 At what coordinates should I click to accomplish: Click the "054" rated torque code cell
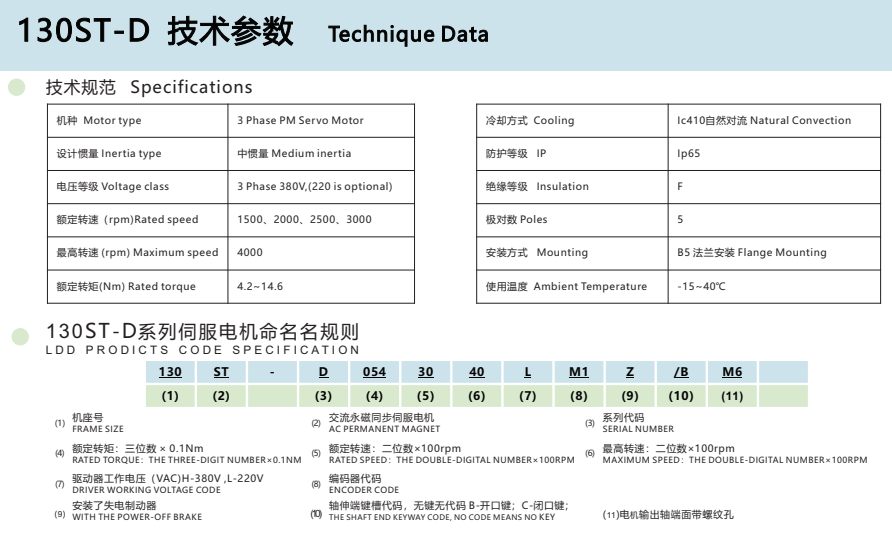(x=374, y=372)
